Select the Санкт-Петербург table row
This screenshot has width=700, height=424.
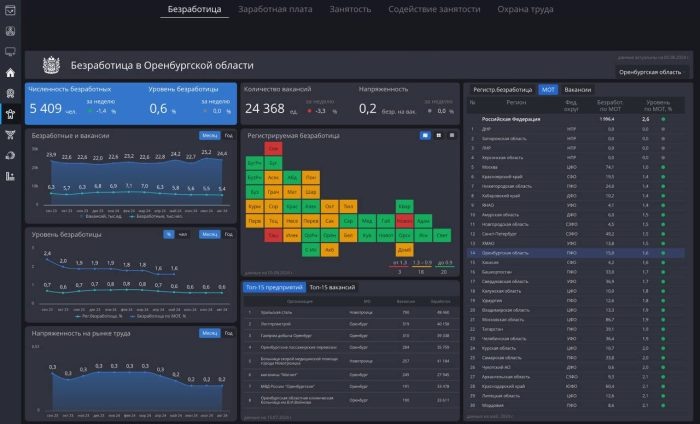576,234
